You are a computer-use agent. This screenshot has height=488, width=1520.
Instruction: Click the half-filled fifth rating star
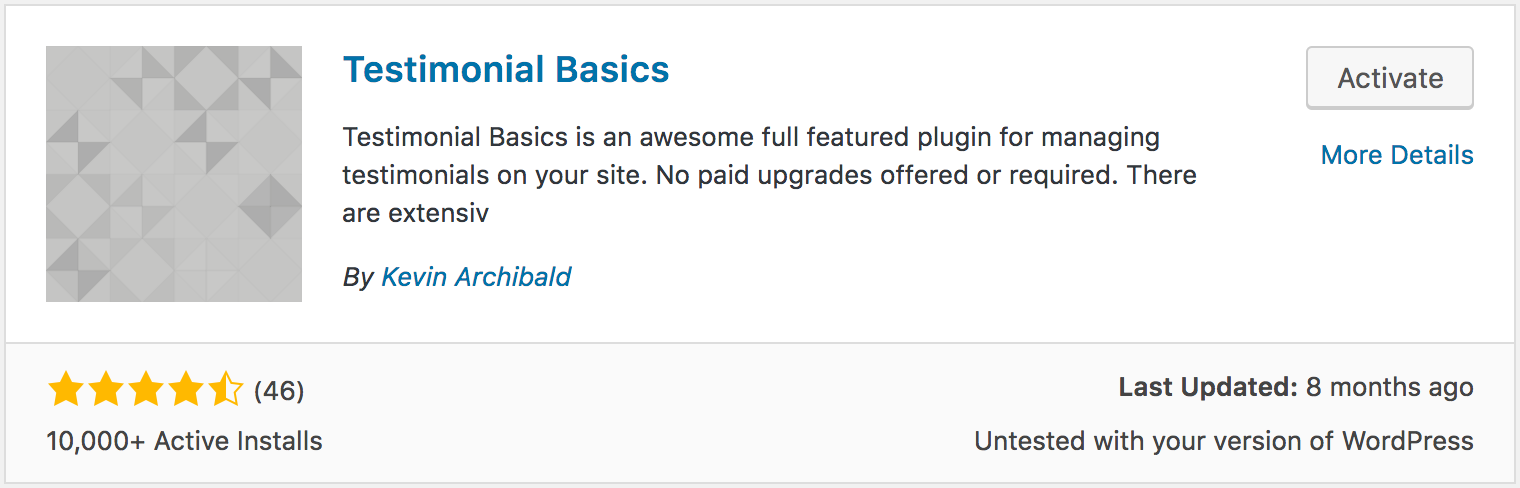click(225, 390)
